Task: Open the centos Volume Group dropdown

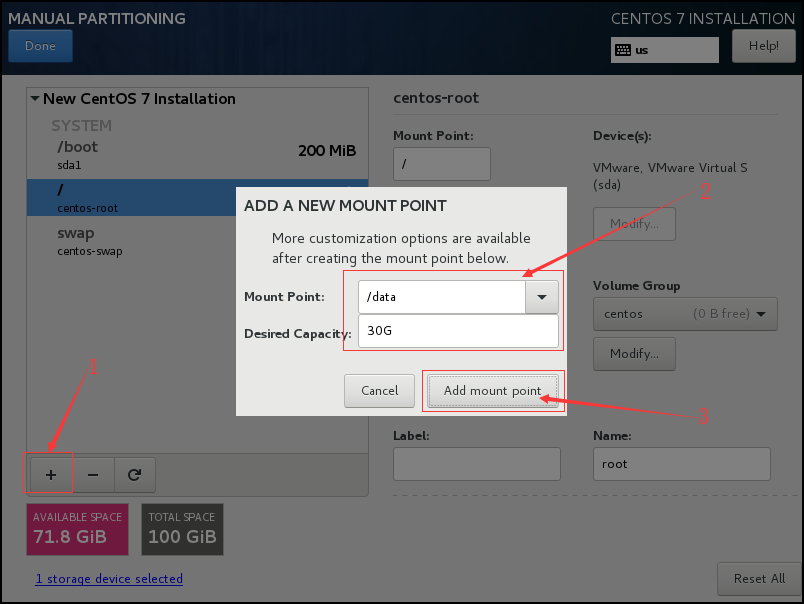Action: coord(685,314)
